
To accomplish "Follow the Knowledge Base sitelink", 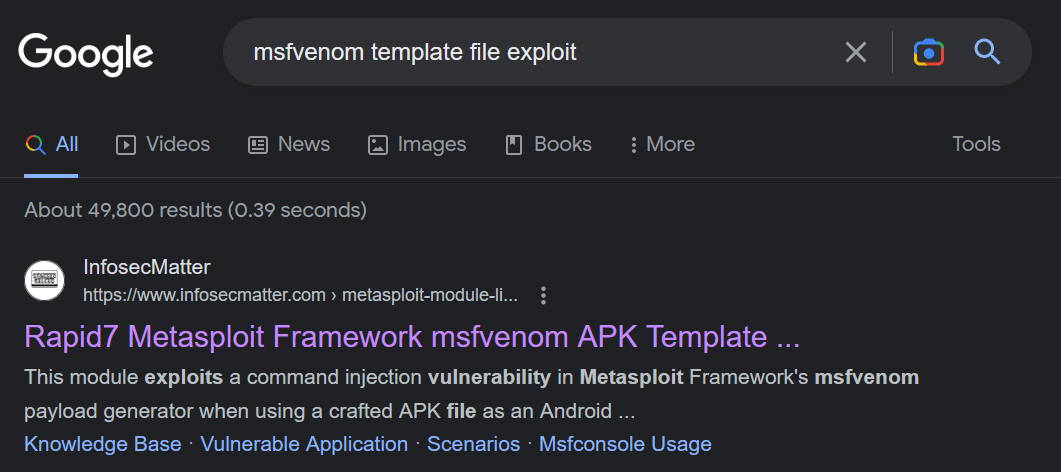I will point(103,444).
